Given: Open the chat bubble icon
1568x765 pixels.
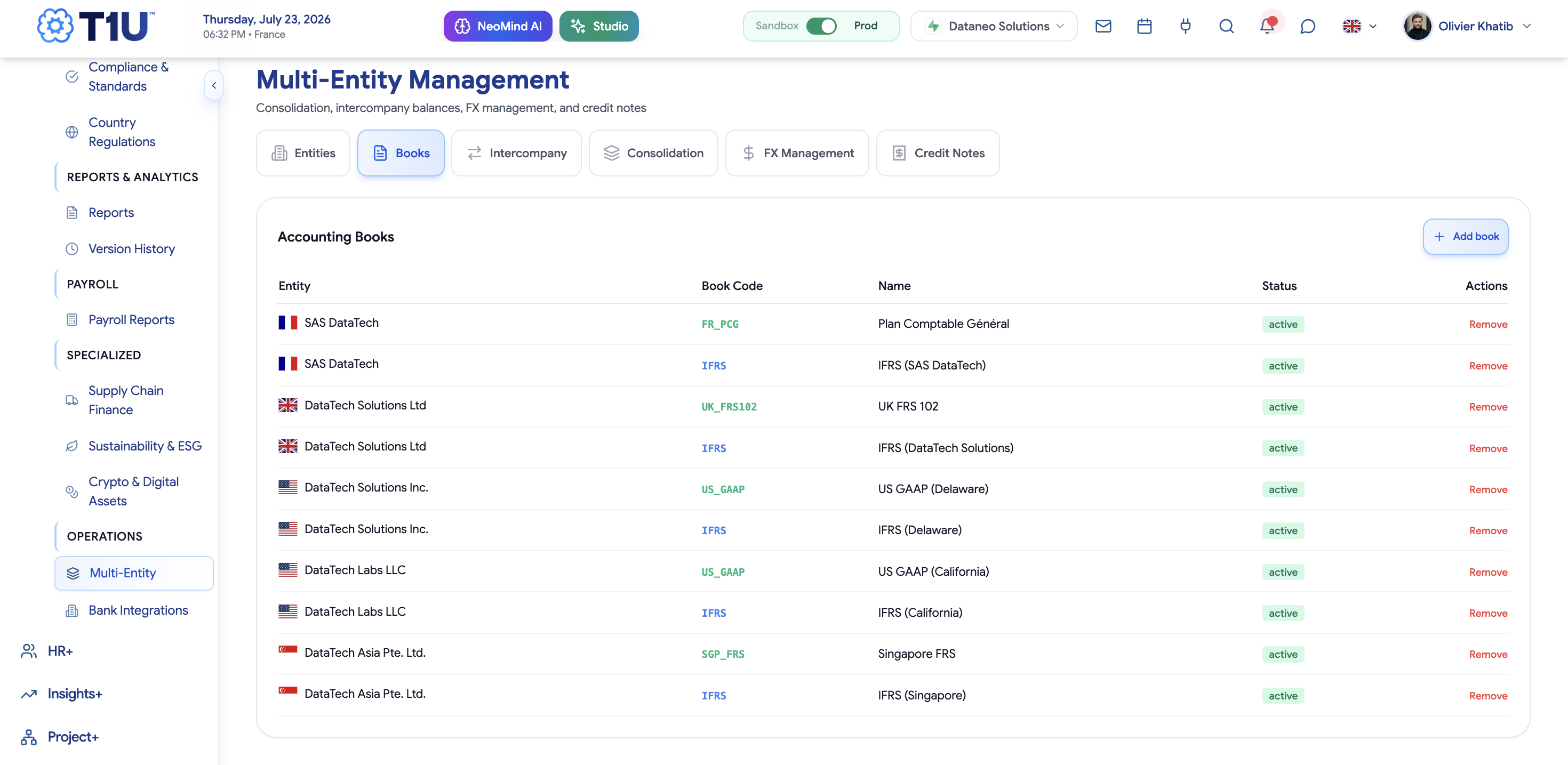Looking at the screenshot, I should 1308,26.
